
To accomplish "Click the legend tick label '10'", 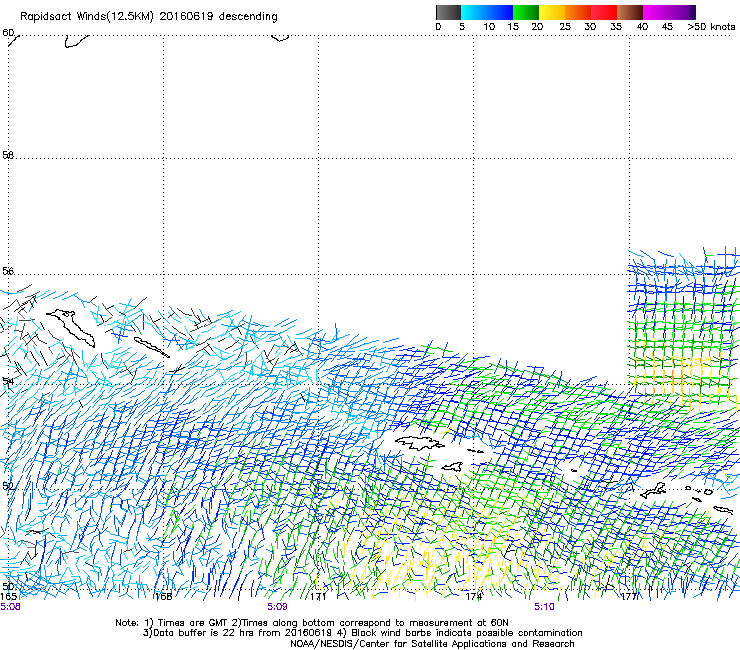I will tap(489, 27).
